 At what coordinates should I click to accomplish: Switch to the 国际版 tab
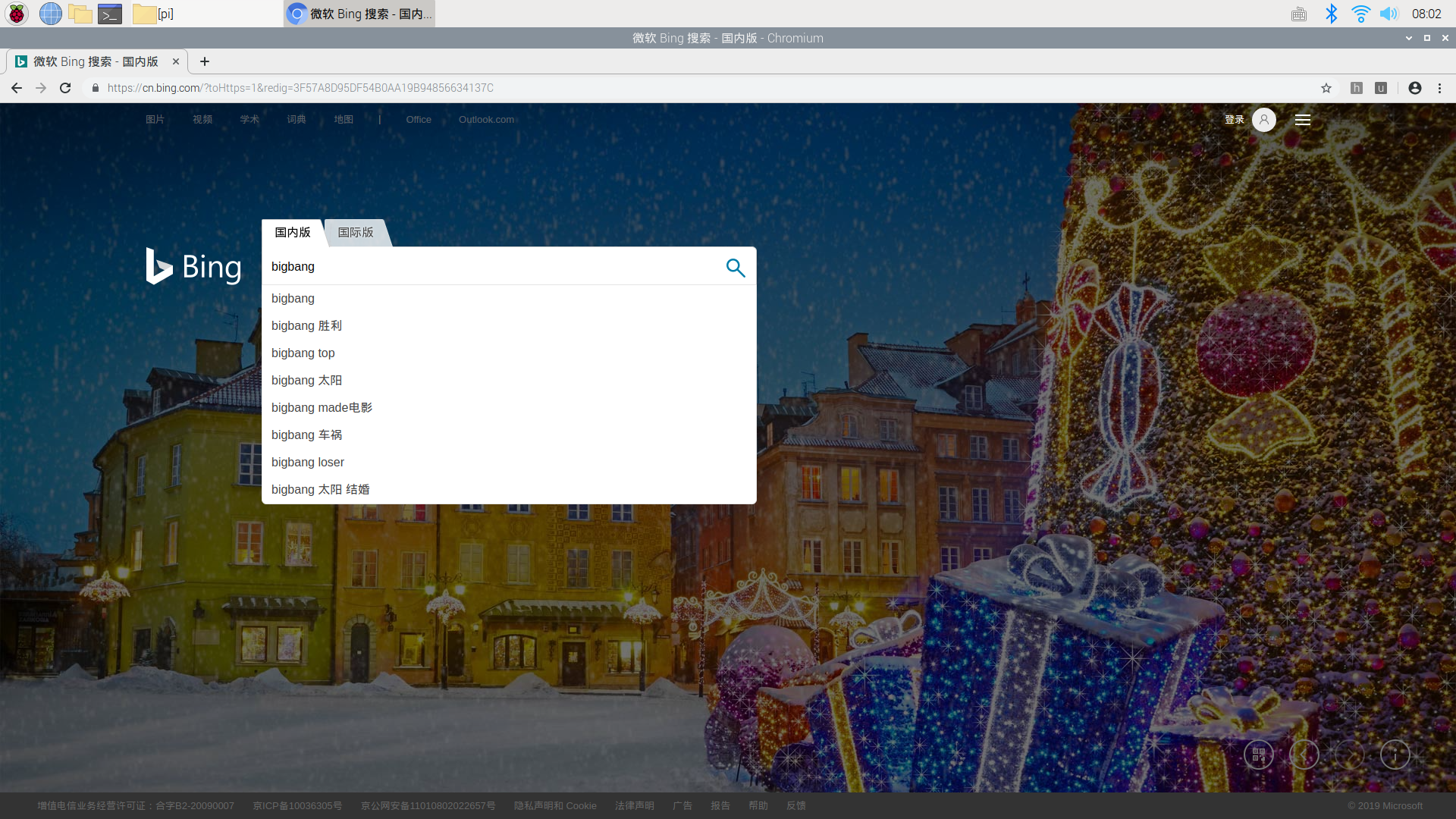pyautogui.click(x=356, y=233)
